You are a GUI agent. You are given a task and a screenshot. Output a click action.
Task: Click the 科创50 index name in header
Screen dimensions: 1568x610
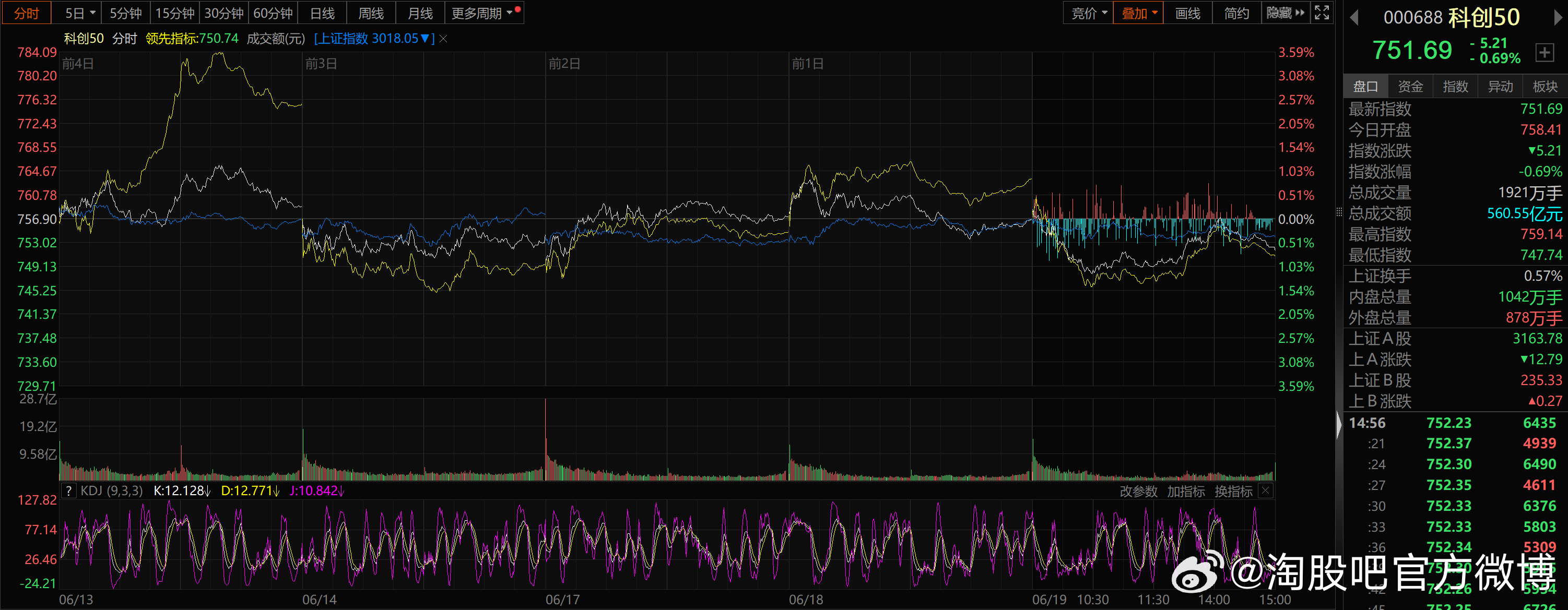pos(1483,18)
